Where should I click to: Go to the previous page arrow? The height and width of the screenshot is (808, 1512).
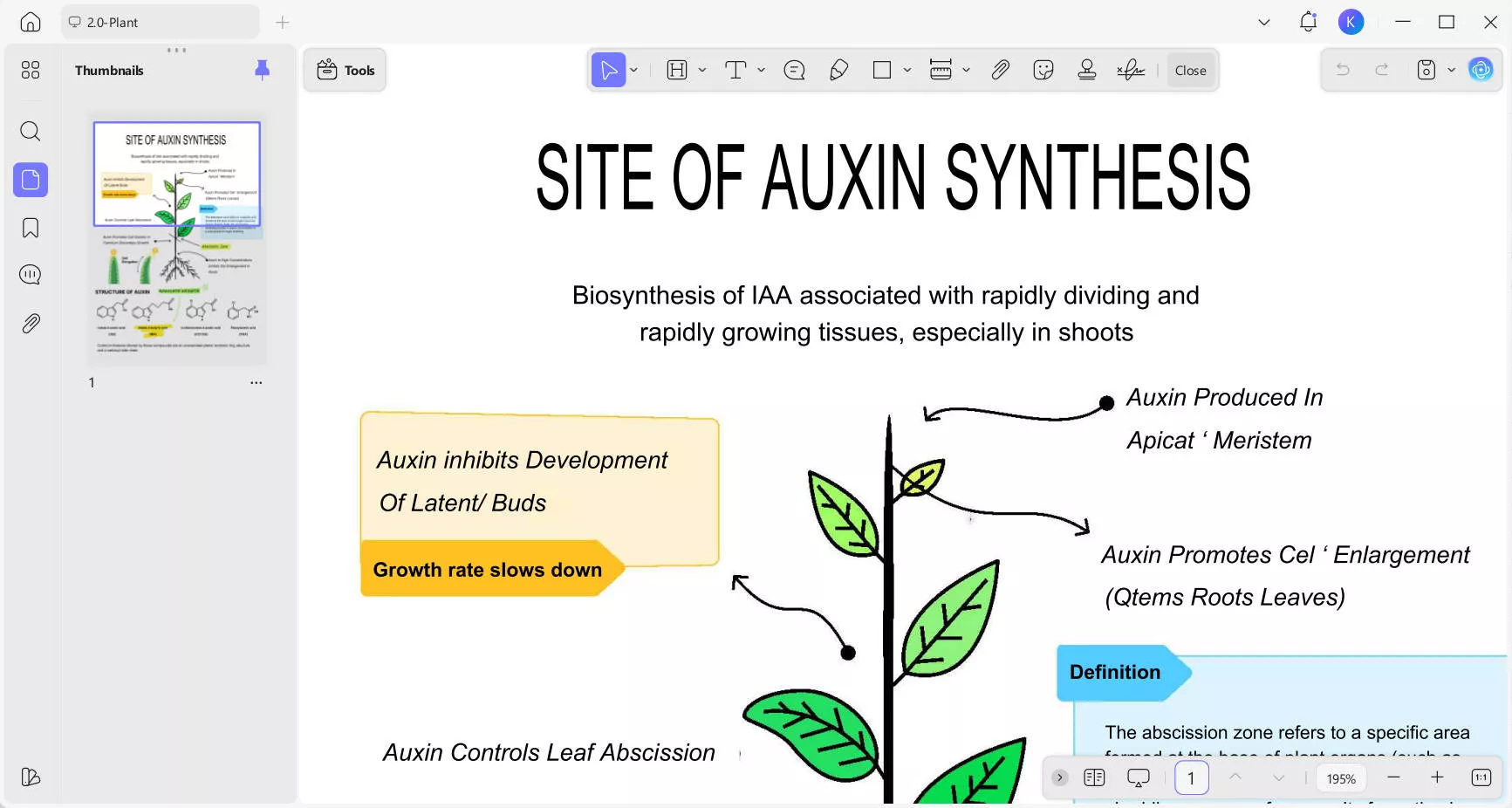coord(1235,777)
